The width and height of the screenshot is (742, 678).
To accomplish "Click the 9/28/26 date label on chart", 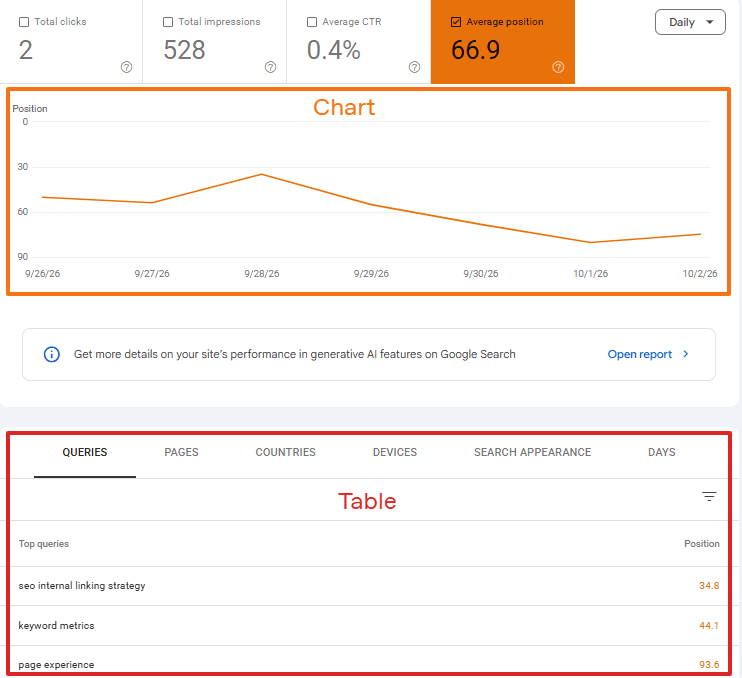I will pyautogui.click(x=262, y=273).
